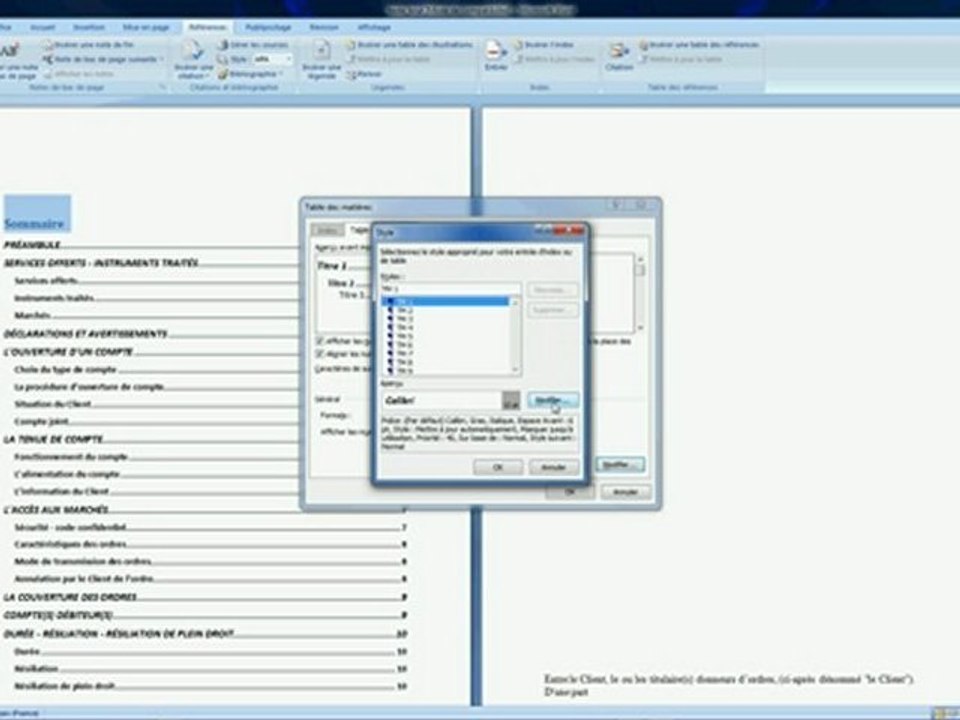The image size is (960, 720).
Task: Click Insérer une note de fin
Action: (x=88, y=45)
